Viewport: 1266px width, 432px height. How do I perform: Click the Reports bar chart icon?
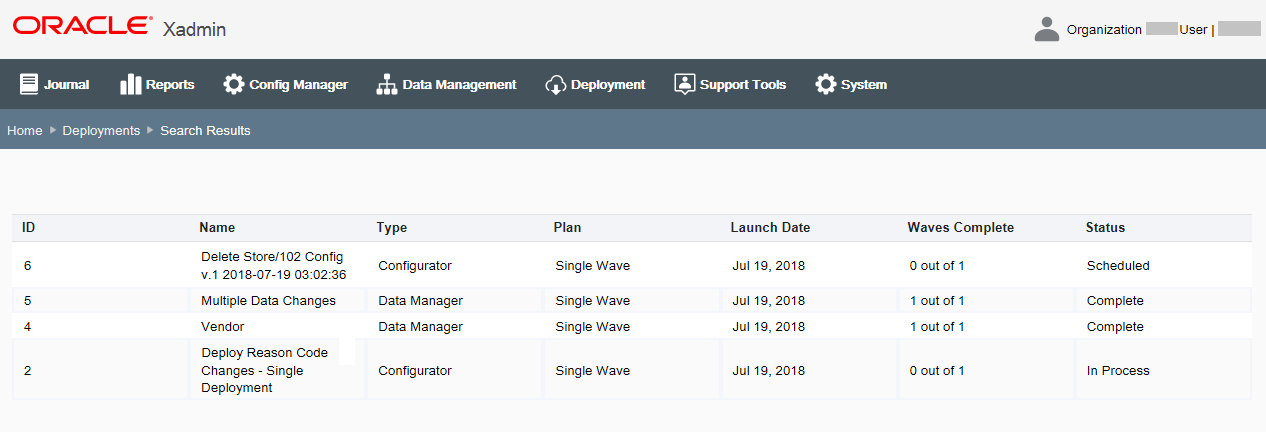click(x=130, y=84)
